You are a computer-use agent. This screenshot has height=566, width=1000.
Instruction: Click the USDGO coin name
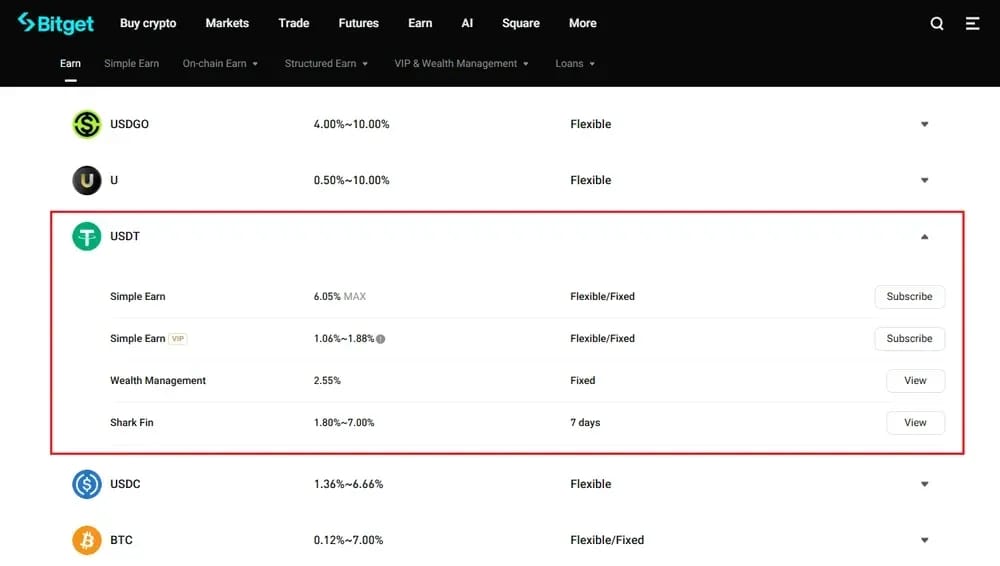(129, 124)
